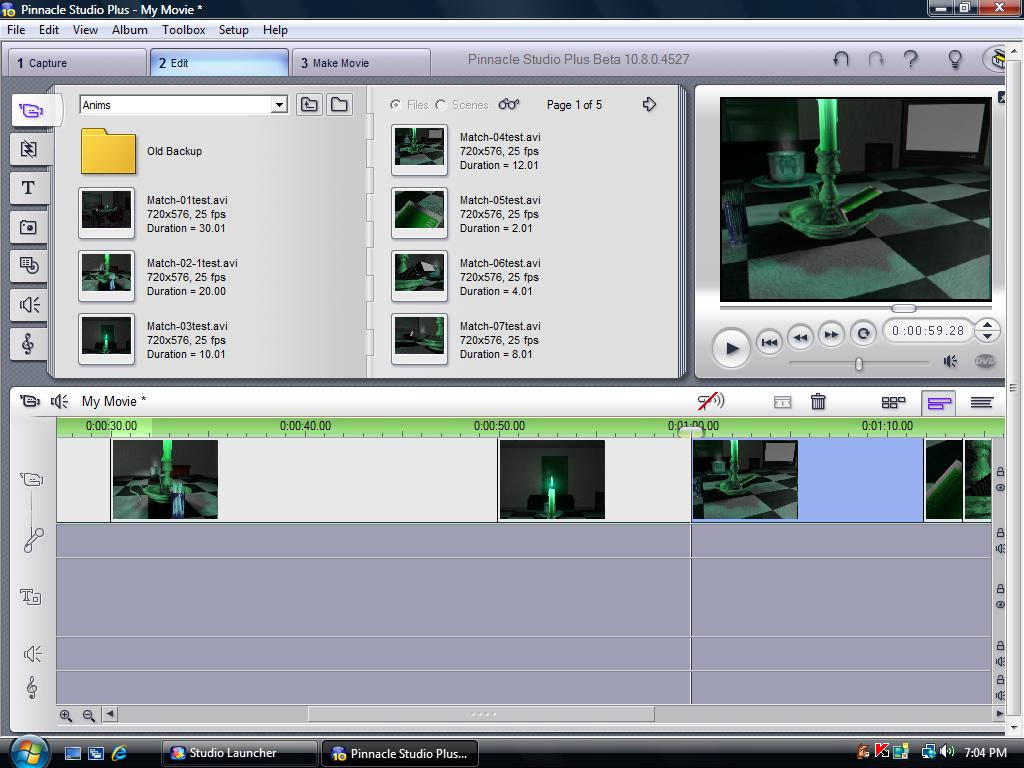Click the light bulb tips icon
This screenshot has height=768, width=1024.
955,59
